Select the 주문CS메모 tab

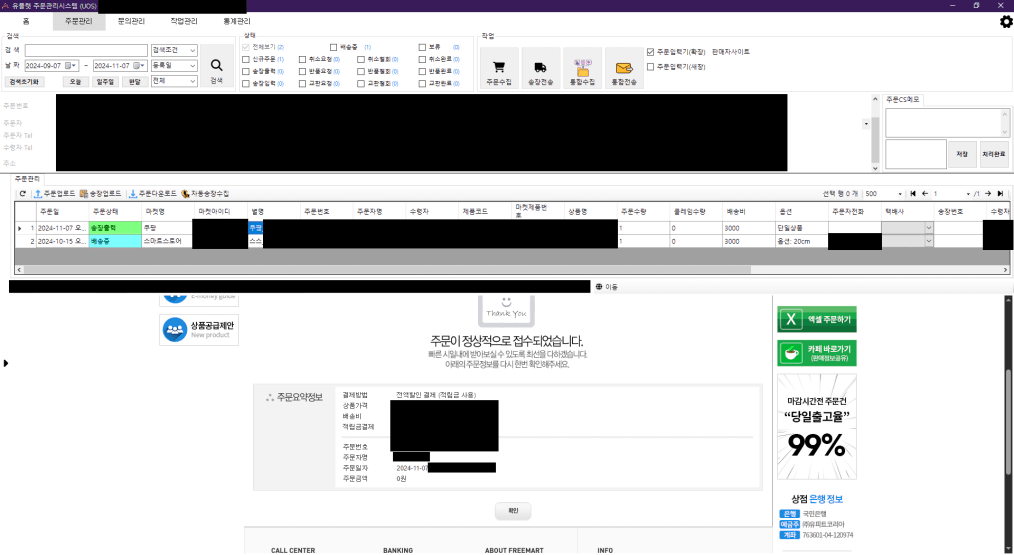[903, 100]
